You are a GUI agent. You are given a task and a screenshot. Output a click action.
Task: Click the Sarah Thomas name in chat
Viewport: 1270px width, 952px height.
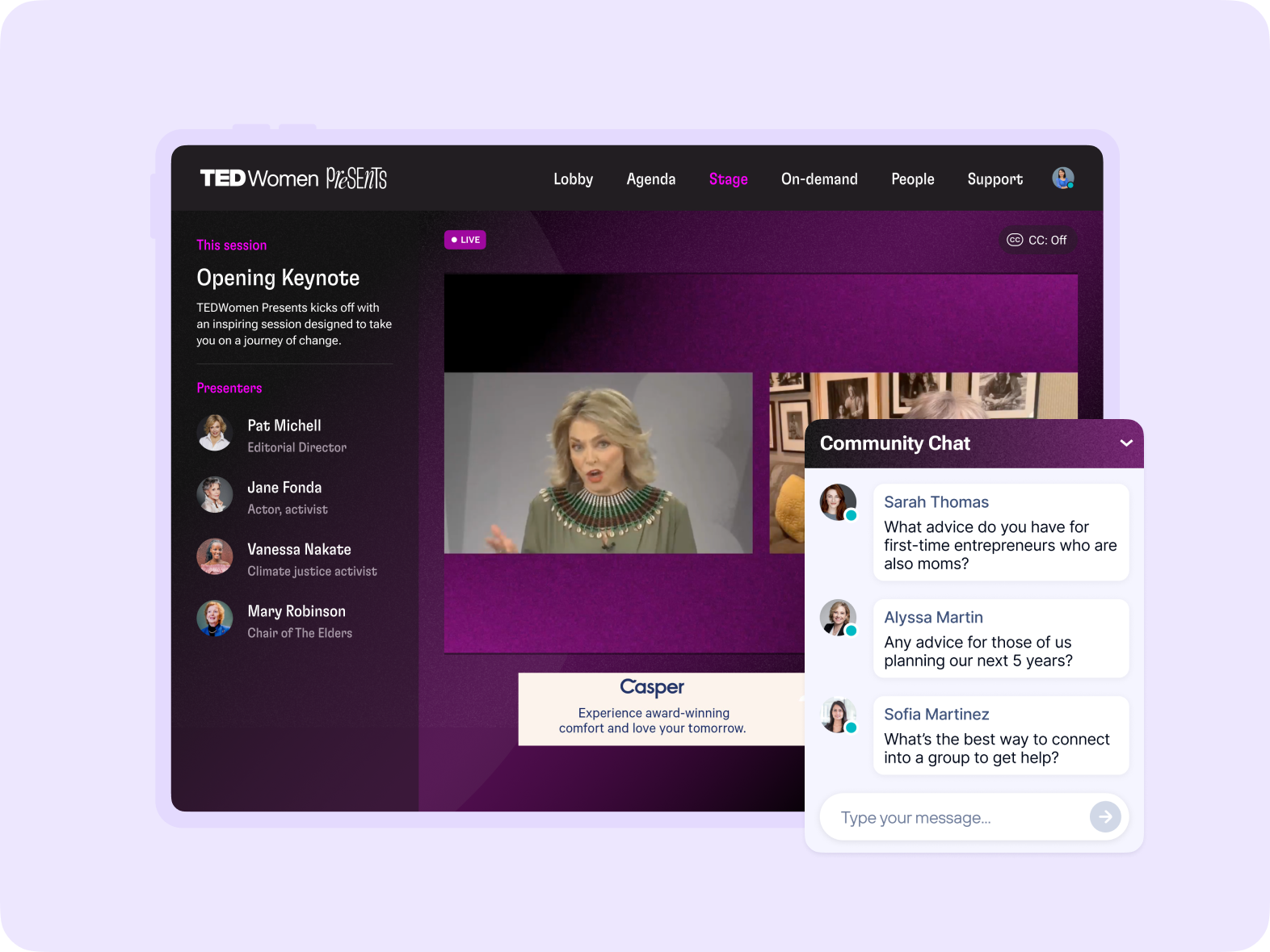pyautogui.click(x=936, y=502)
